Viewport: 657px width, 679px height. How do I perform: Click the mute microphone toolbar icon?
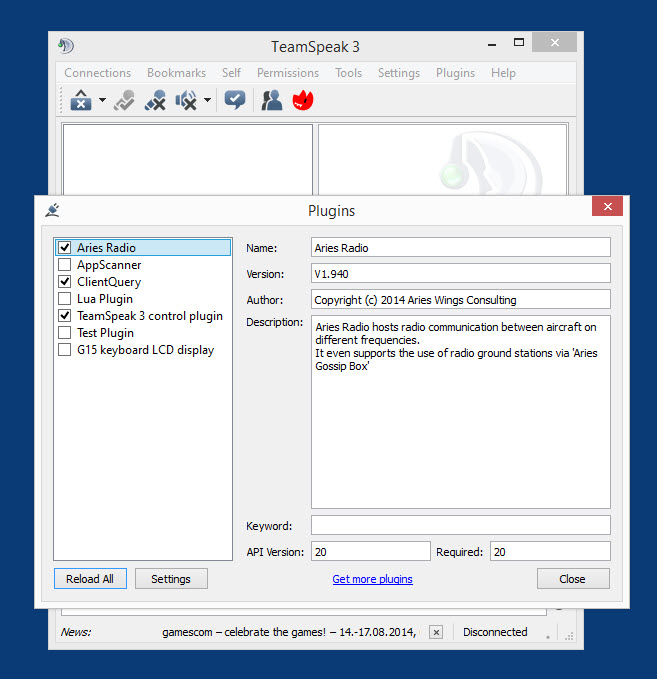[155, 100]
